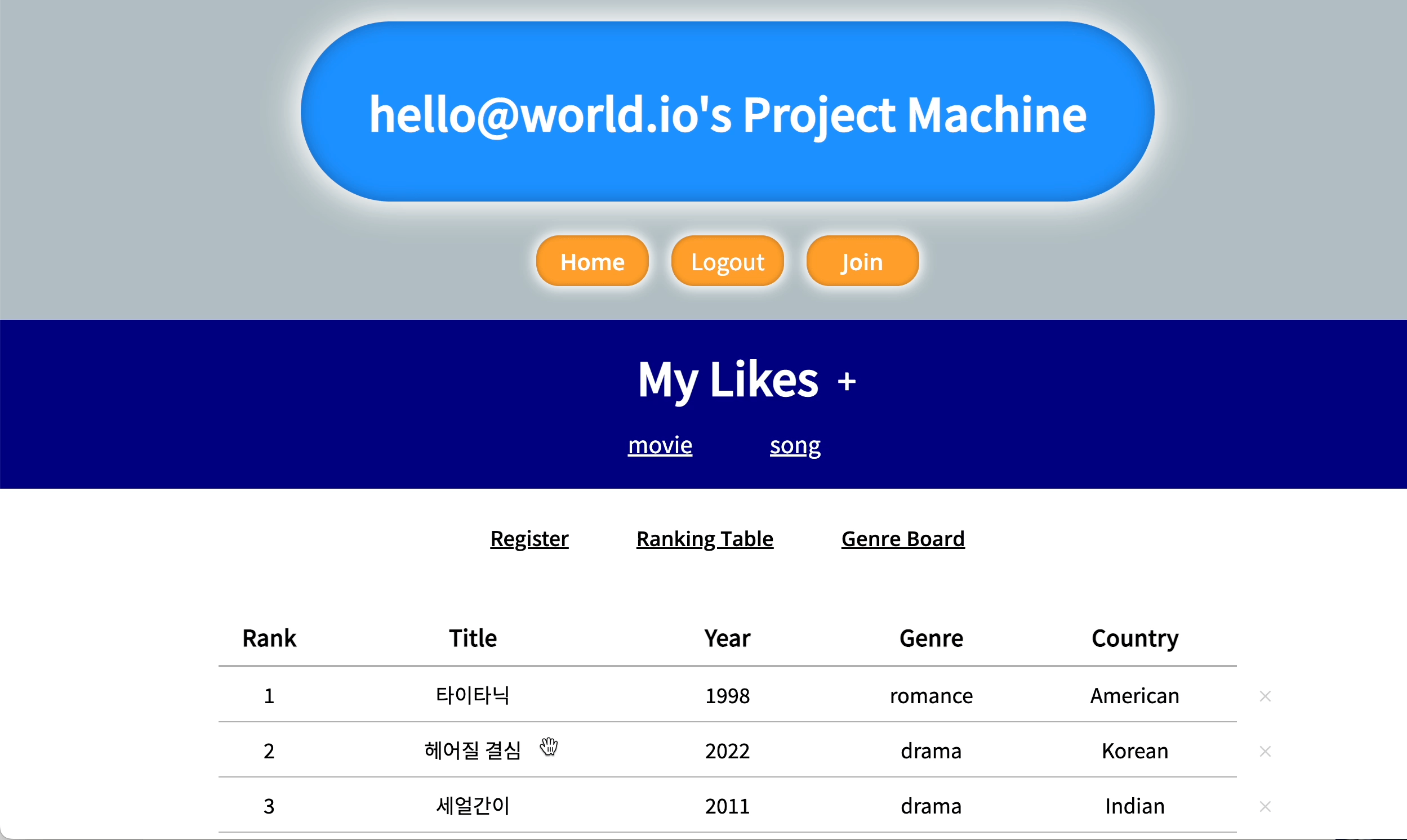Click the plus icon beside My Likes

click(x=847, y=382)
